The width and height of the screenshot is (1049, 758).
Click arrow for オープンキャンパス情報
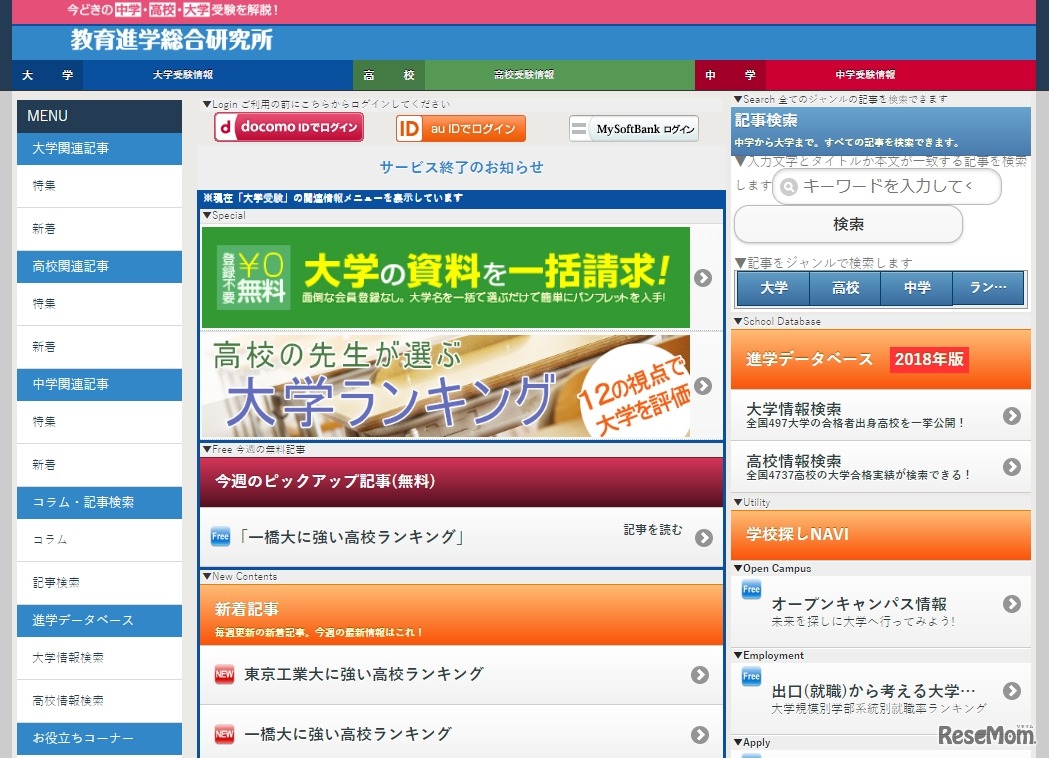click(x=1012, y=604)
